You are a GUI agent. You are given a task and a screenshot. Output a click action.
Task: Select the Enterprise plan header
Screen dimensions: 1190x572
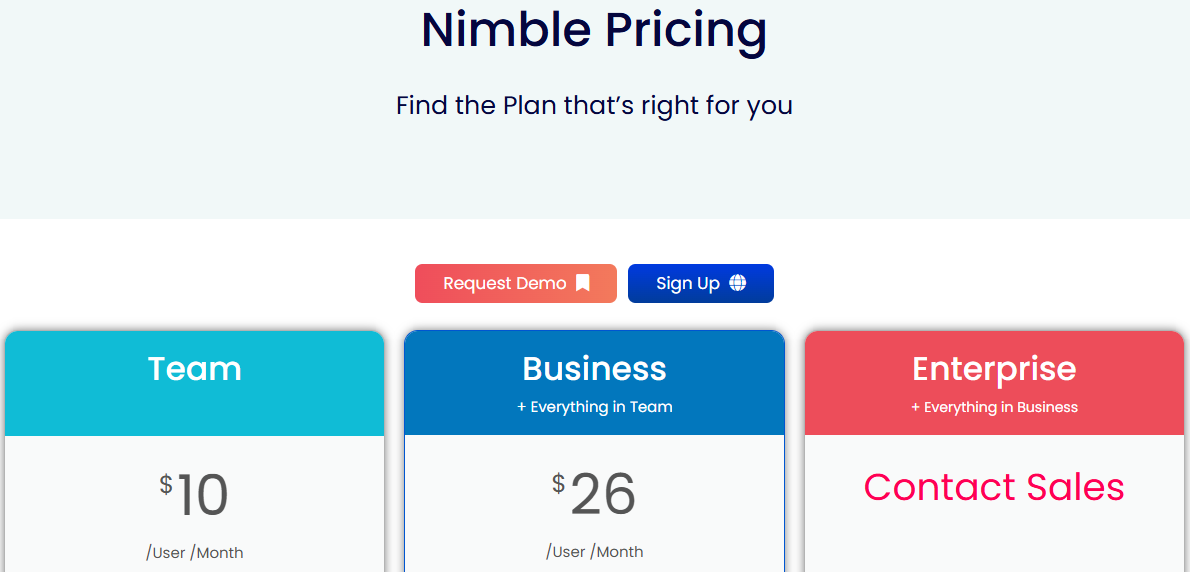(994, 383)
